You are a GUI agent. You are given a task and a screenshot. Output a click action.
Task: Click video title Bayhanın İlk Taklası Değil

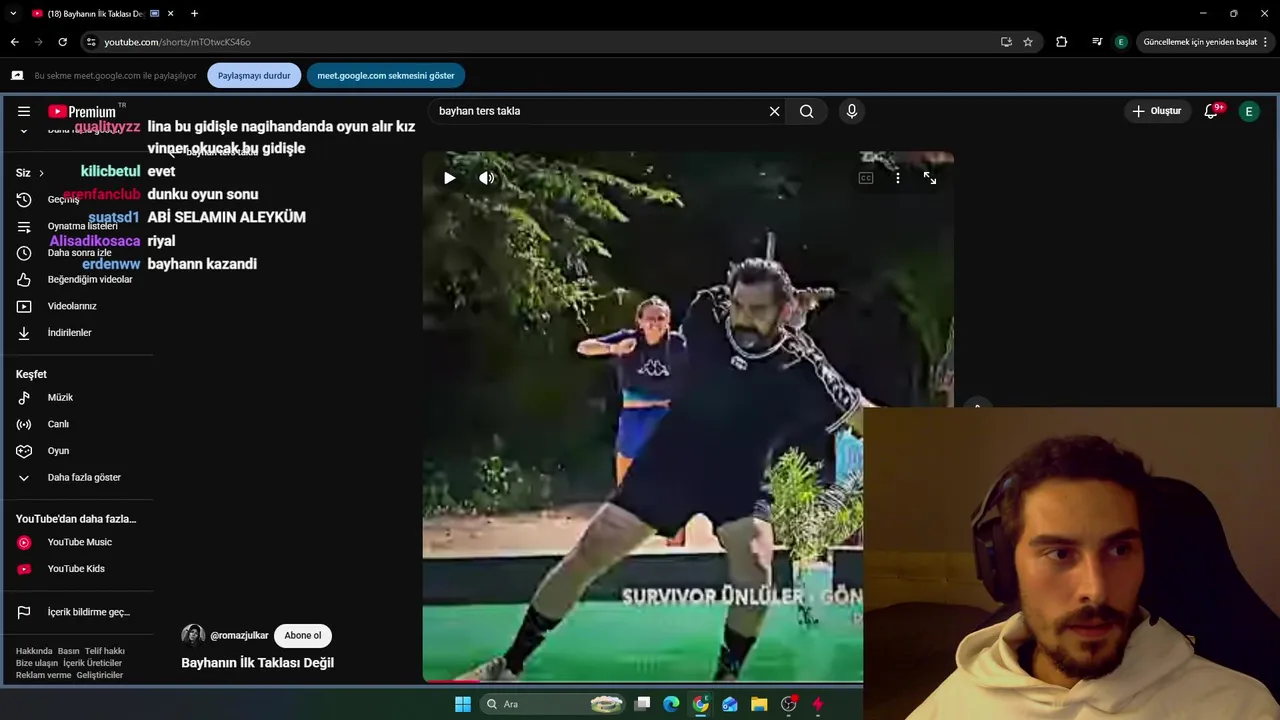[257, 663]
